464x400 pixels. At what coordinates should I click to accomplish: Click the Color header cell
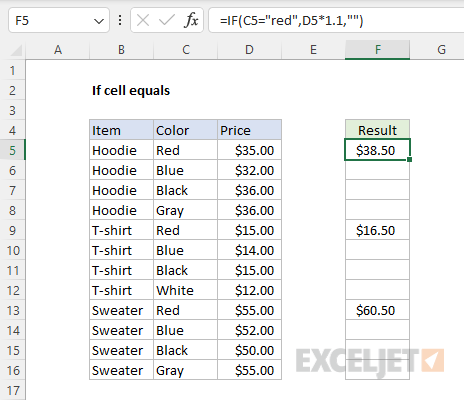185,130
